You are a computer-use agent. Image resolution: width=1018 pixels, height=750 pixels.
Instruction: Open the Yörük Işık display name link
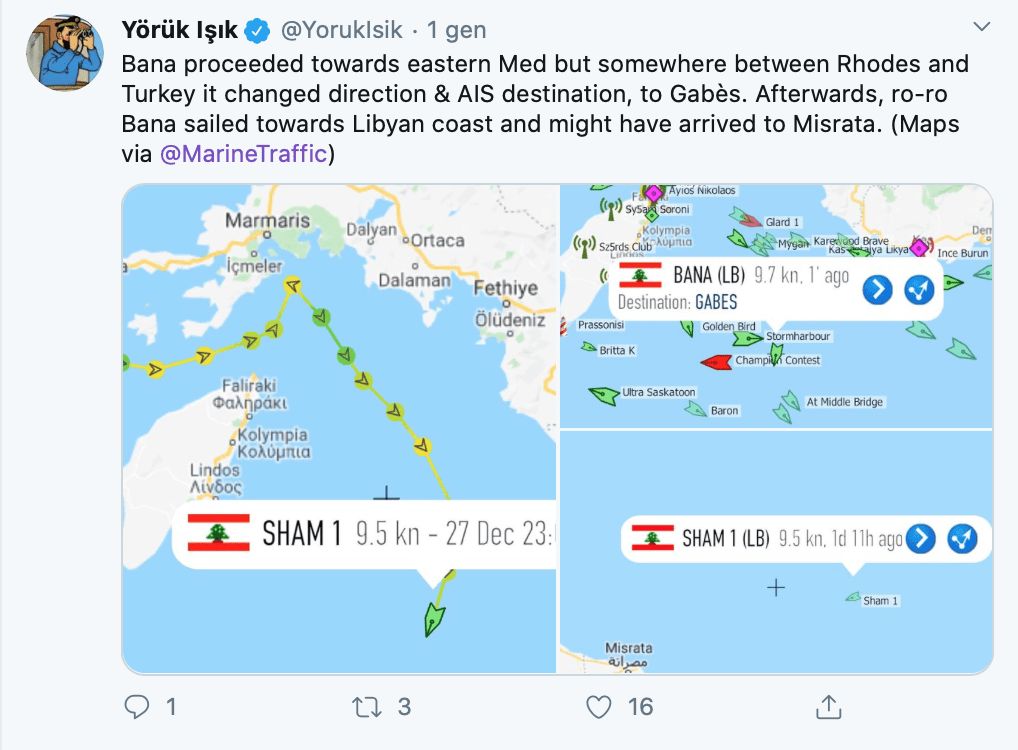[180, 30]
